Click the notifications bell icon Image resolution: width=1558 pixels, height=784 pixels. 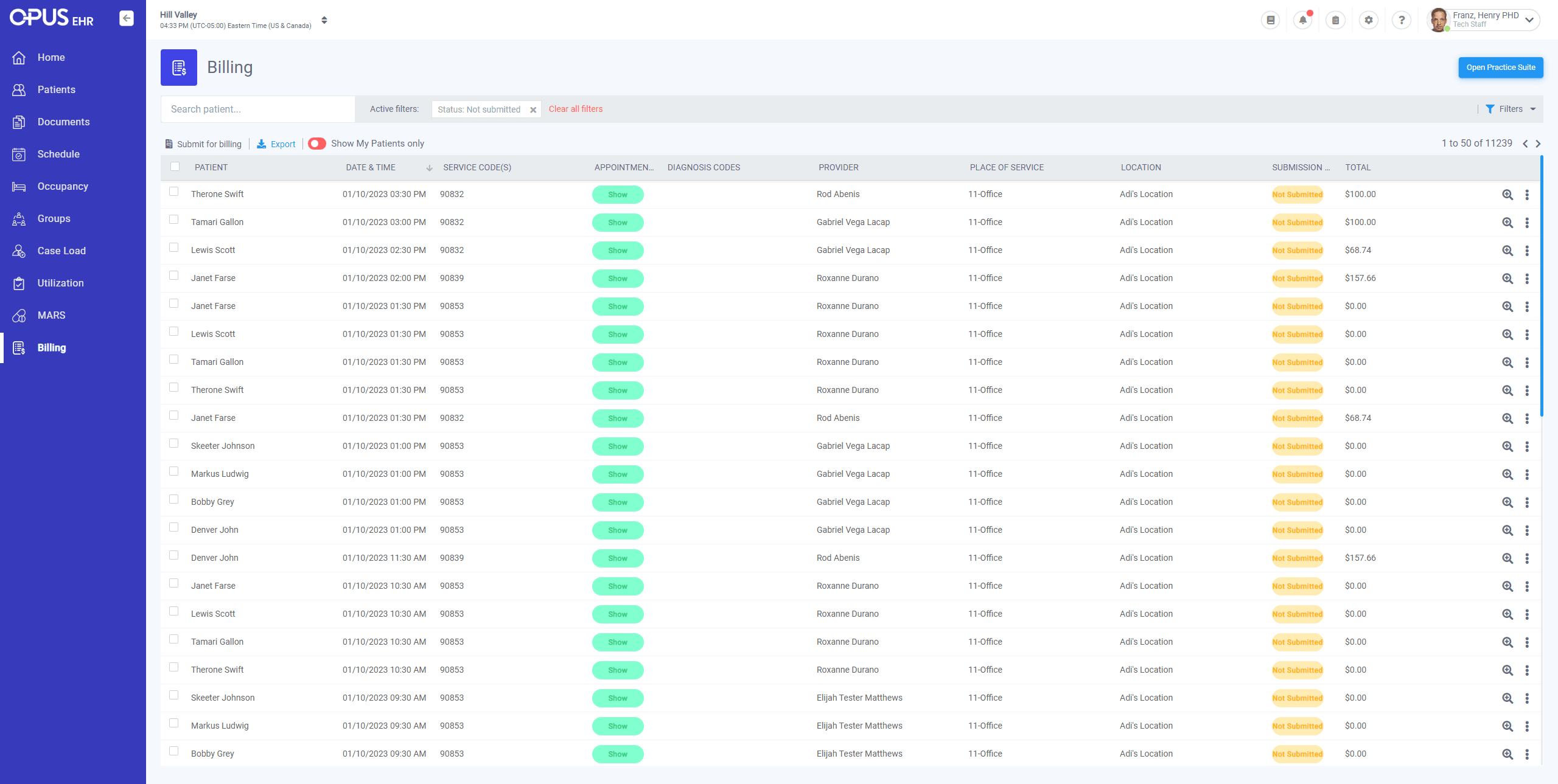pyautogui.click(x=1303, y=20)
